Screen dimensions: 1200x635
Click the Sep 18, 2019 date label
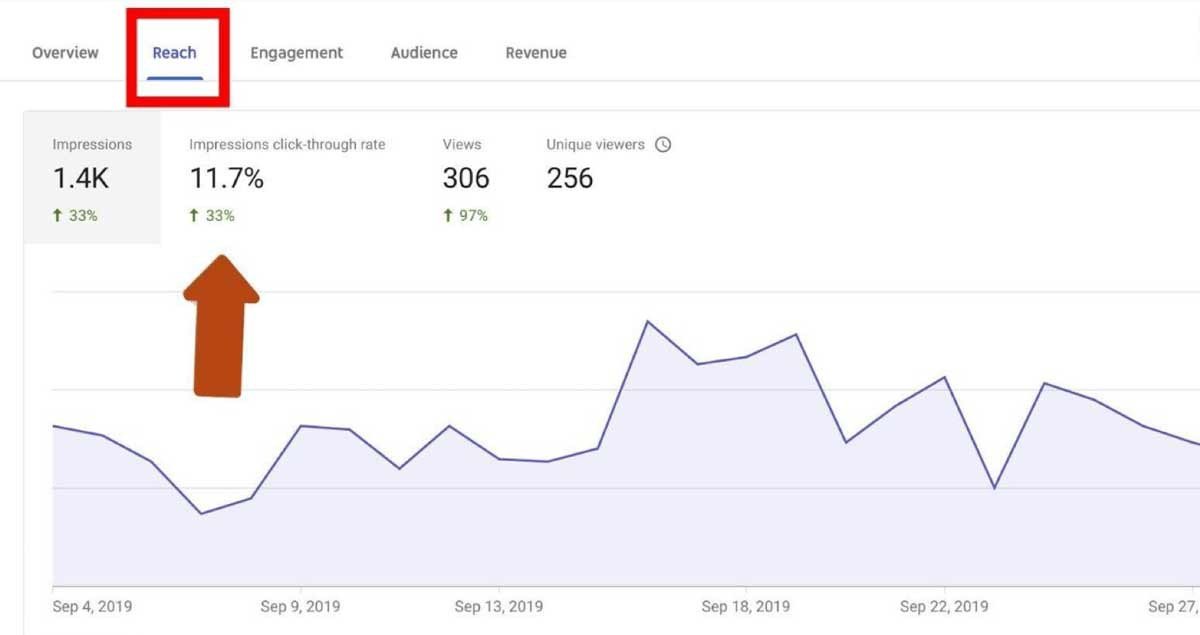(746, 606)
